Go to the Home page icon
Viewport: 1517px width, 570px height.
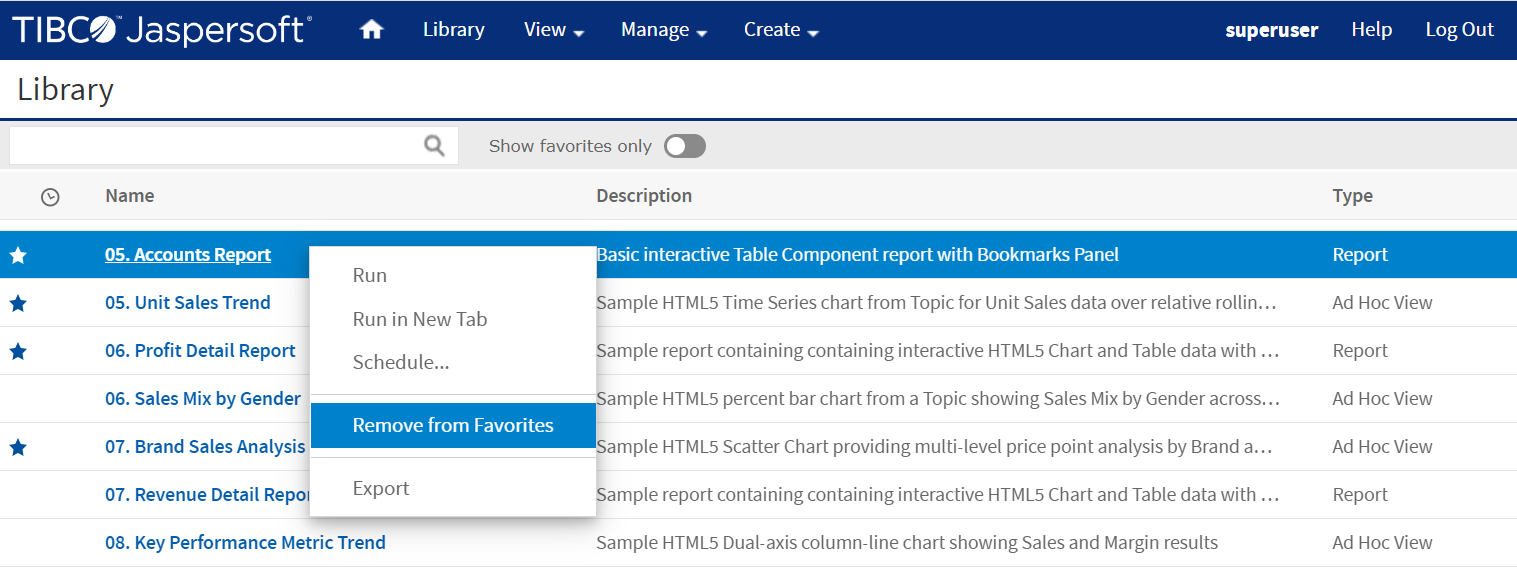click(371, 30)
